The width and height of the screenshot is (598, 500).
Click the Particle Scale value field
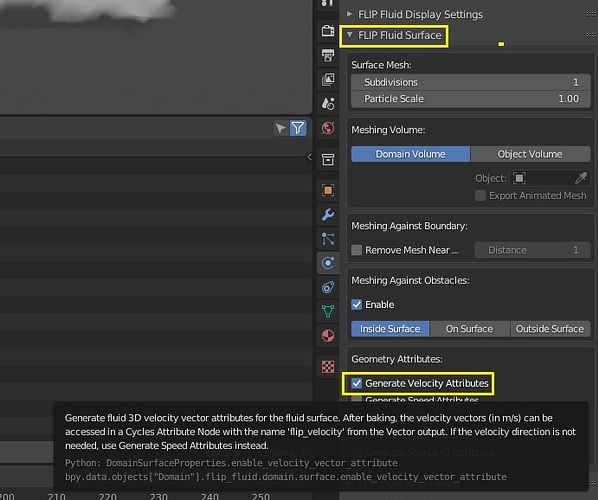(471, 99)
